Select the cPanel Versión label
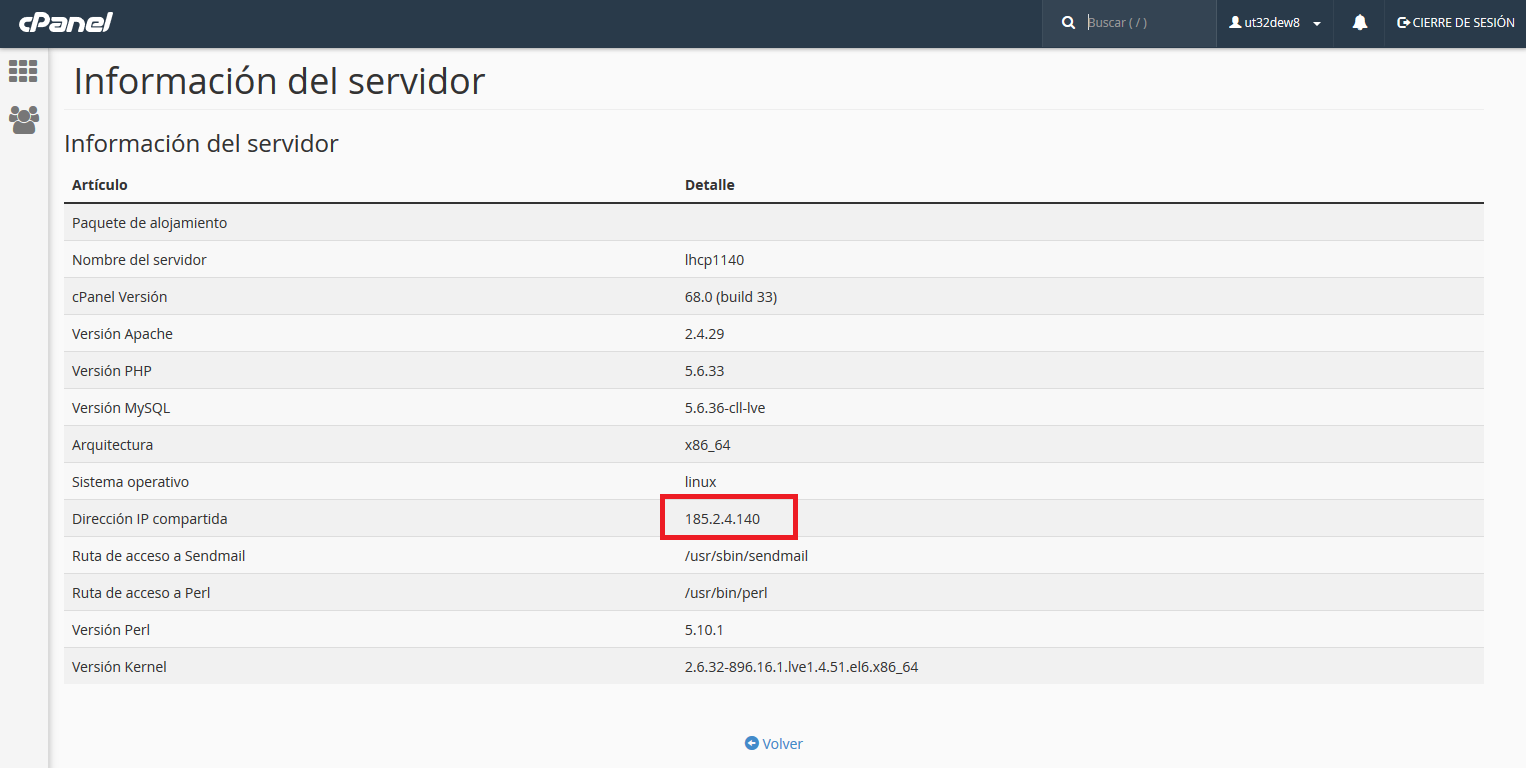Screen dimensions: 1526x768 tap(120, 297)
